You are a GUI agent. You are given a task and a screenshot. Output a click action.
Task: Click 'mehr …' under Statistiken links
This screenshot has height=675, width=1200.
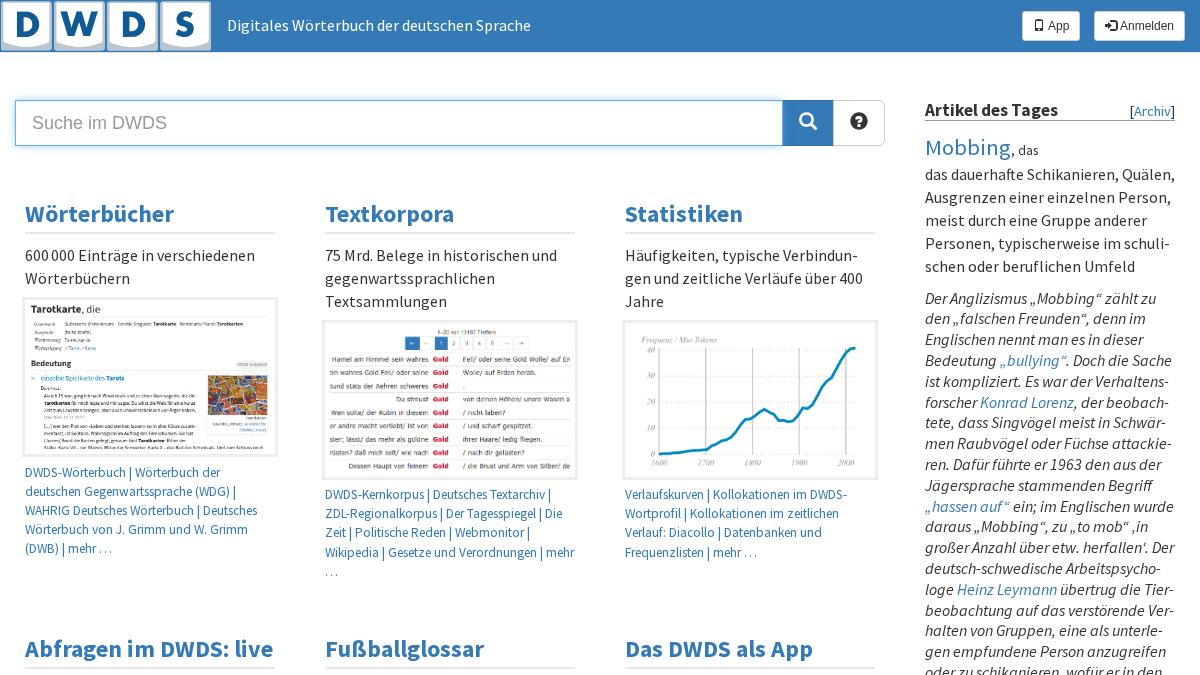735,552
